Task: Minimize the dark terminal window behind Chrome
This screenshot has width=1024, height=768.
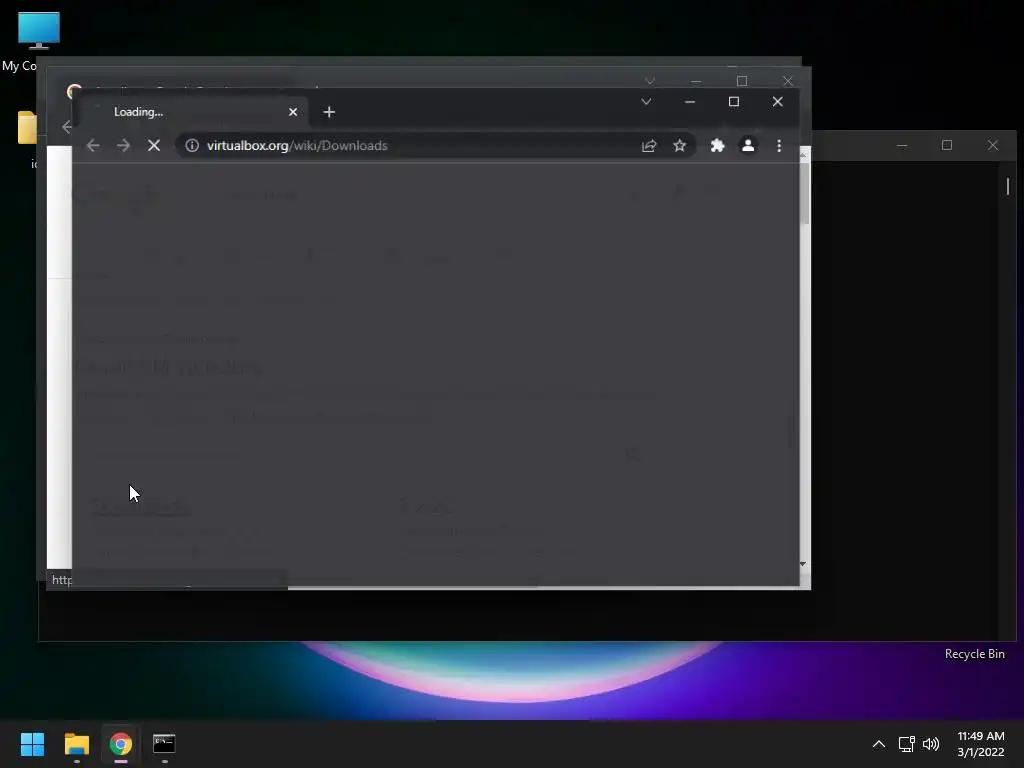Action: (902, 146)
